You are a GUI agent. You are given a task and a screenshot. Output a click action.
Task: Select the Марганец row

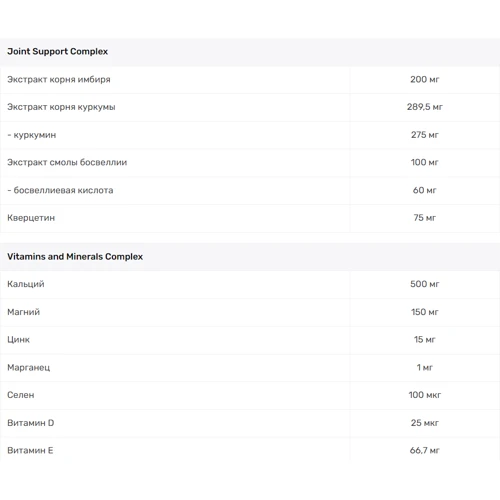pos(250,368)
